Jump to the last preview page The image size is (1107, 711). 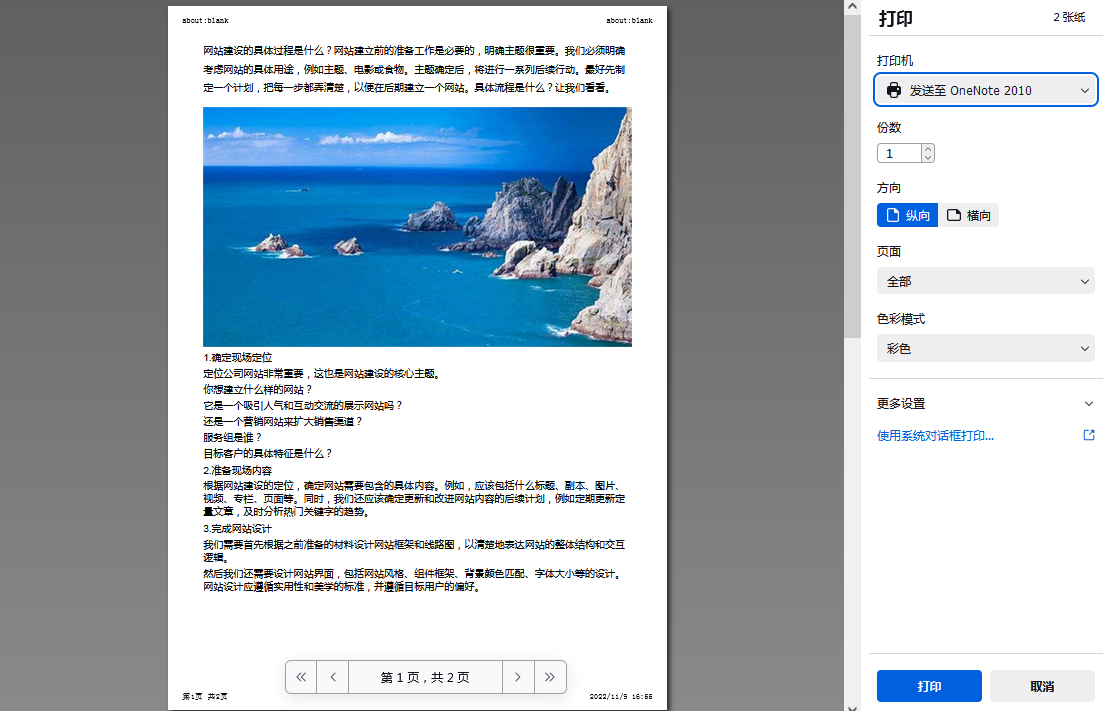point(550,677)
